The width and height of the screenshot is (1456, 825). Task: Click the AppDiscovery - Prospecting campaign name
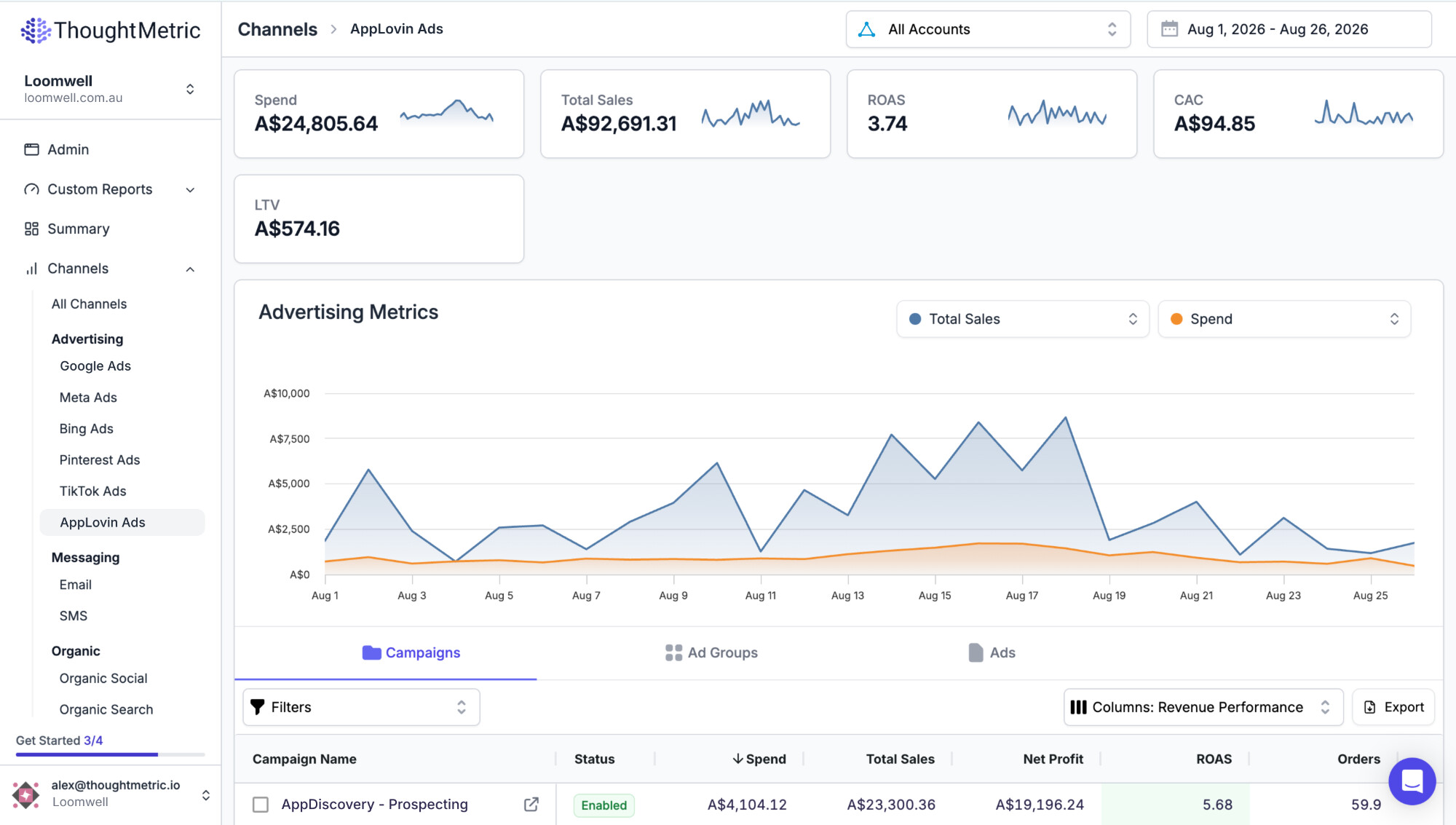coord(375,805)
